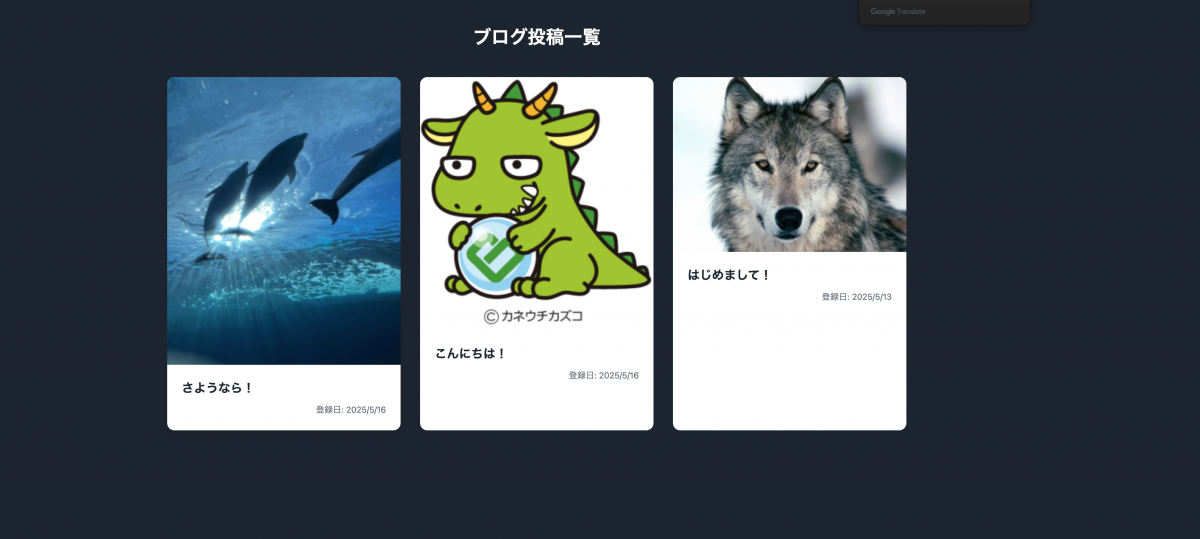1200x539 pixels.
Task: Select the dragon card's 登録日: 2025/5/16 date
Action: (603, 376)
